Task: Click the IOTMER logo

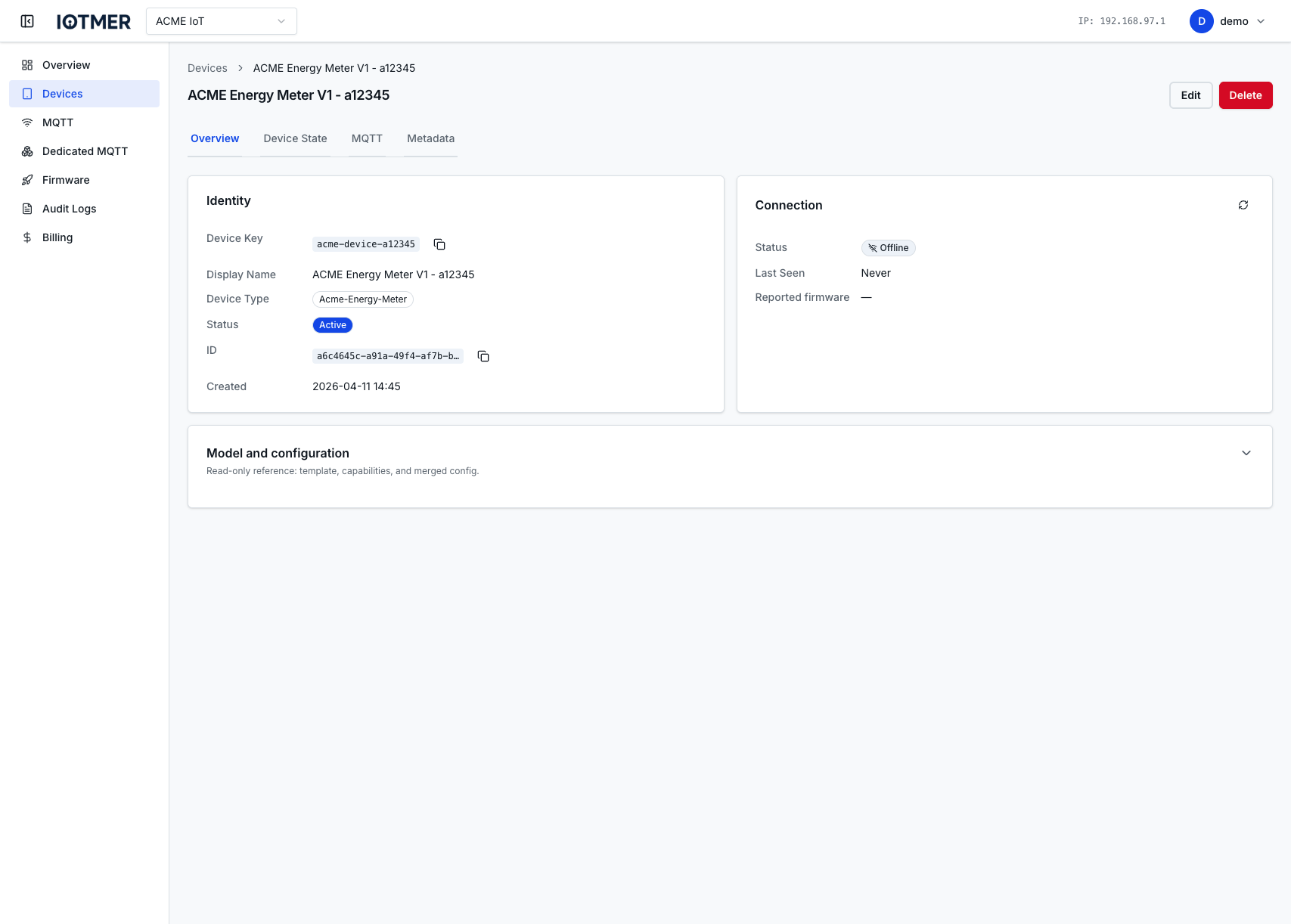Action: coord(94,21)
